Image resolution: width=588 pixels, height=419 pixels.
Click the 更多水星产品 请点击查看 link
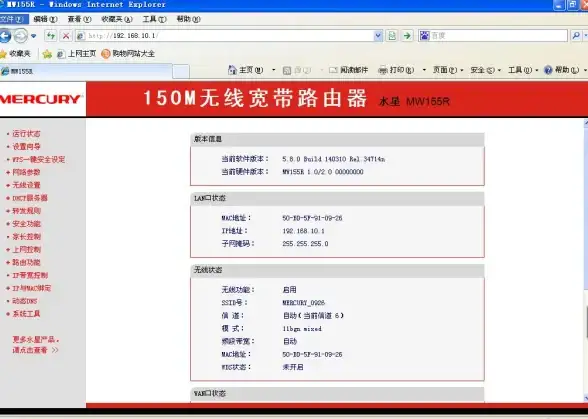coord(36,345)
